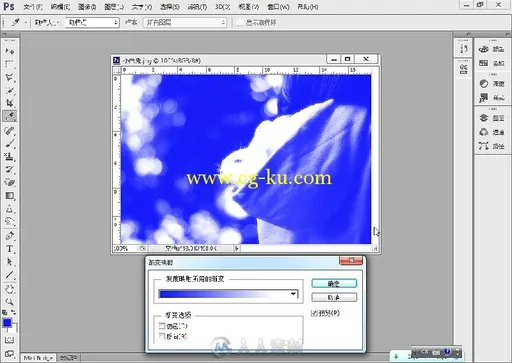Screen dimensions: 512x363
Task: Select the Hand/Rotate view tool
Action: pyautogui.click(x=10, y=289)
